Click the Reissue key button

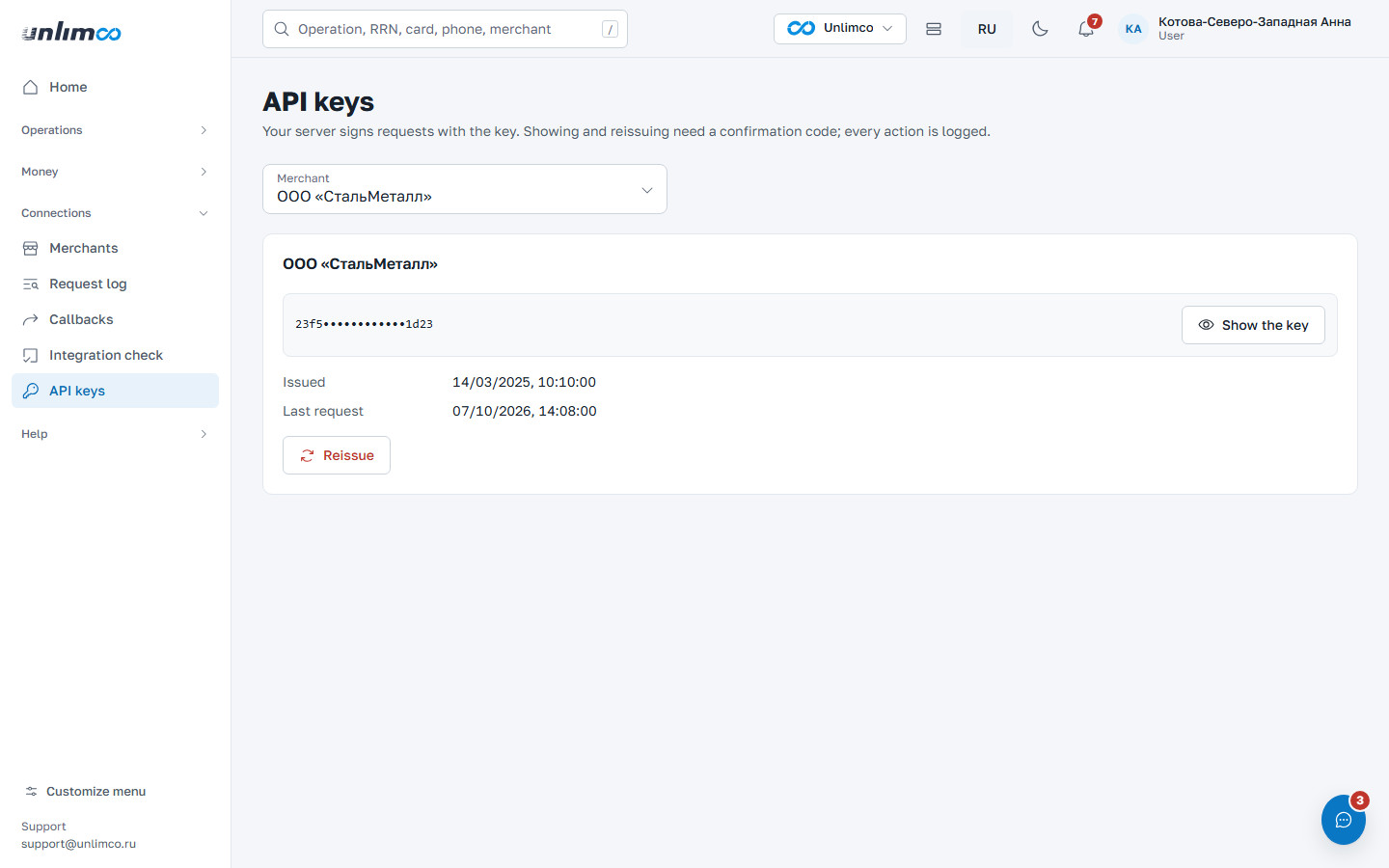coord(337,455)
